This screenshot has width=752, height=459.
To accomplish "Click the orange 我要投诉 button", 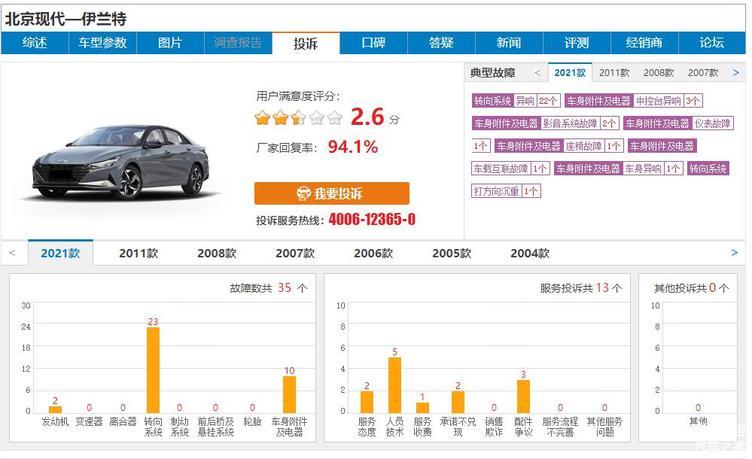I will (331, 193).
